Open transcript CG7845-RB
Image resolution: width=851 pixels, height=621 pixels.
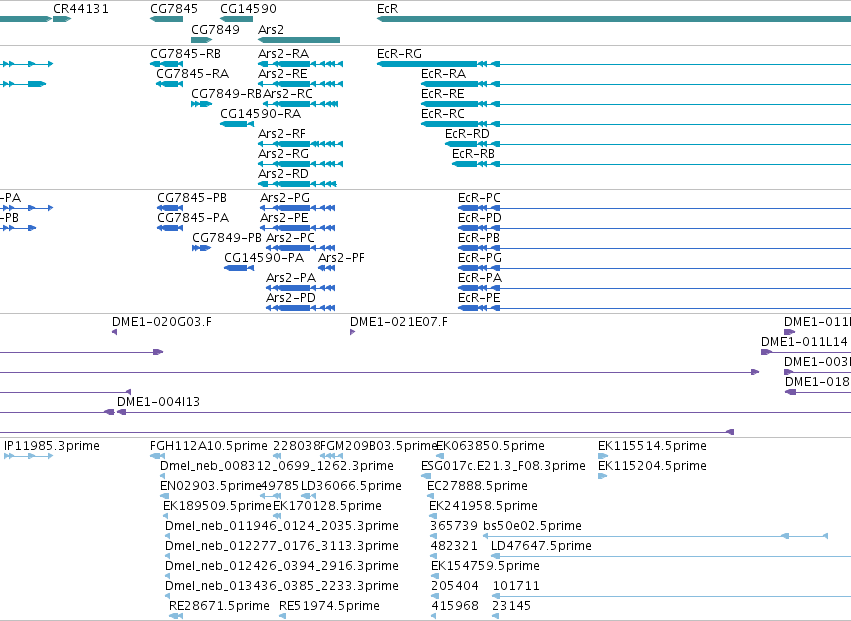pos(186,54)
